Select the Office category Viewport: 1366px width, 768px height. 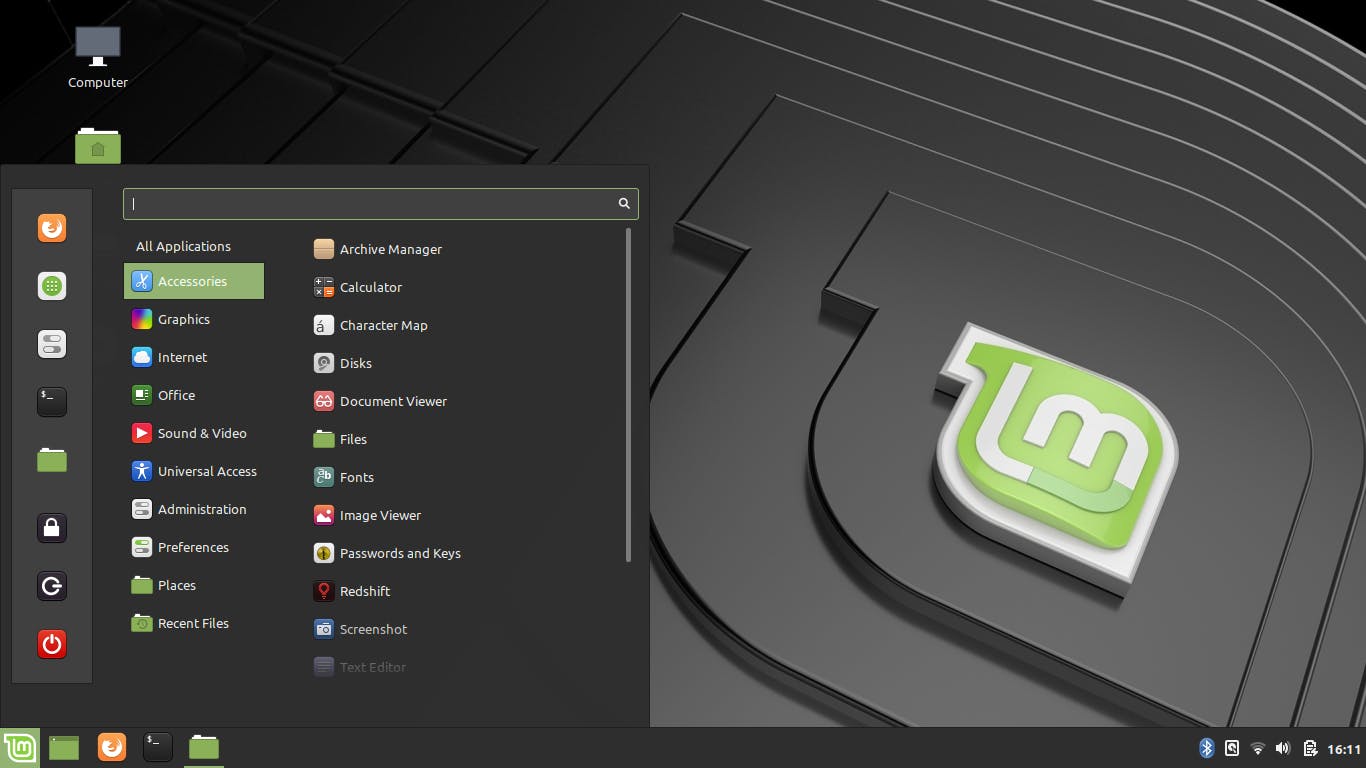click(x=176, y=395)
